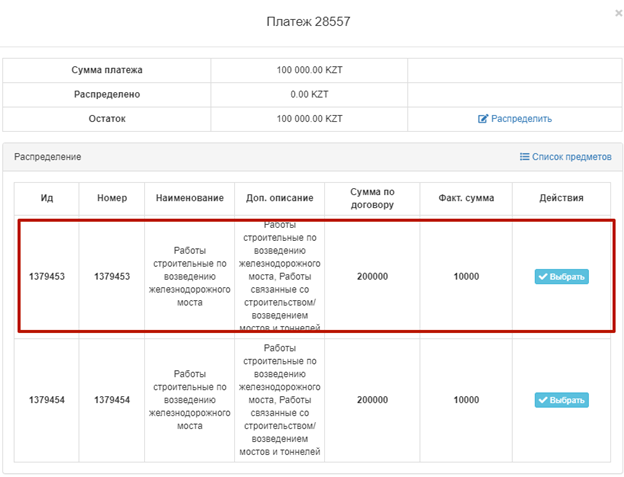Click the Номер column header

[112, 198]
